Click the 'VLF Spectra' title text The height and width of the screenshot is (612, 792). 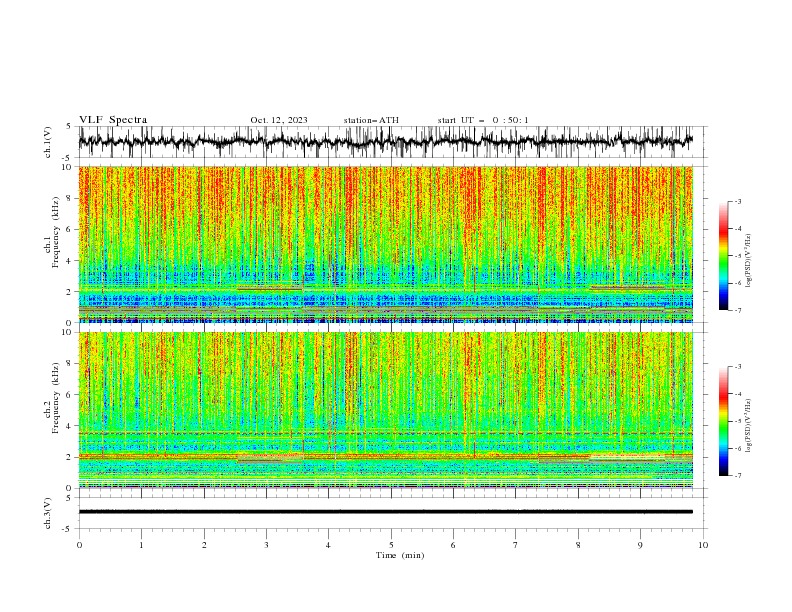pyautogui.click(x=113, y=120)
